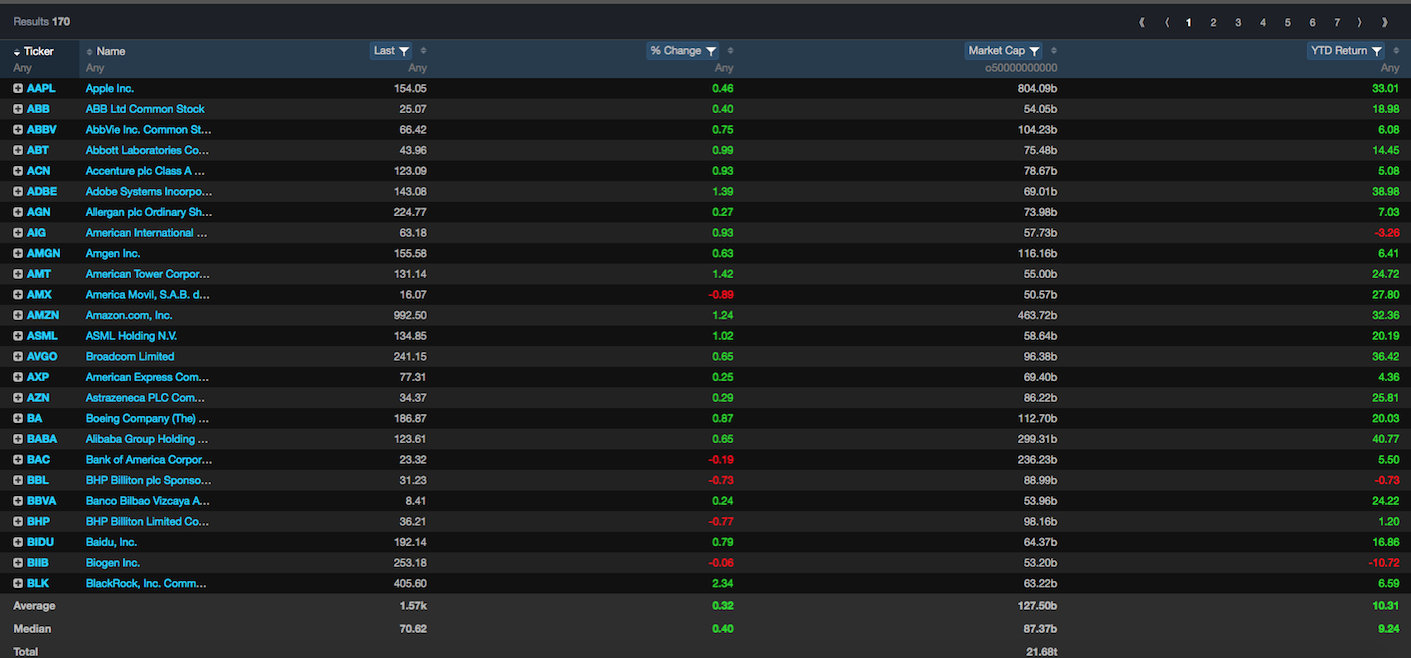The width and height of the screenshot is (1411, 658).
Task: Click the ABT ticker link
Action: (38, 150)
